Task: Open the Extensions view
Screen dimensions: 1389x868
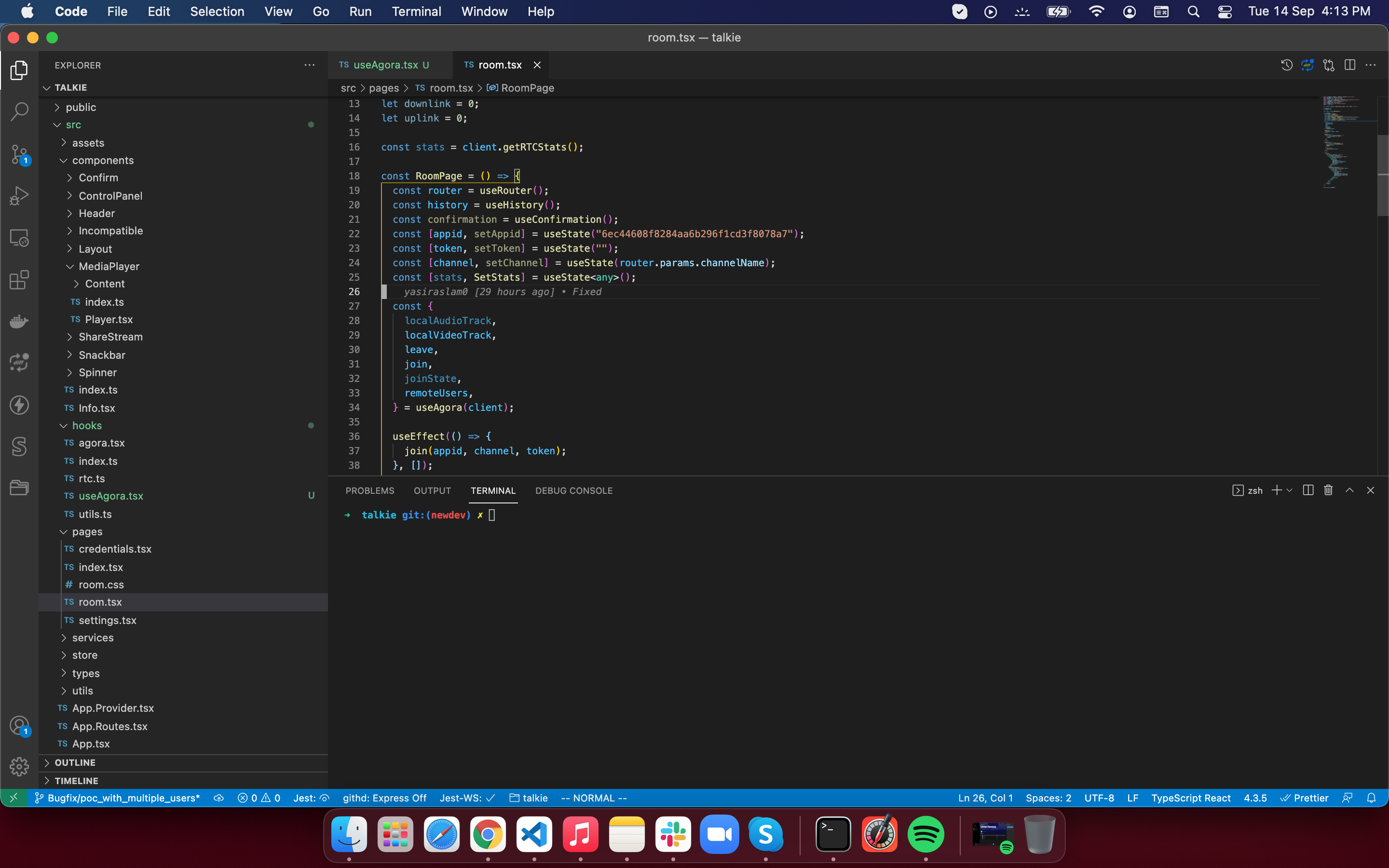Action: 19,280
